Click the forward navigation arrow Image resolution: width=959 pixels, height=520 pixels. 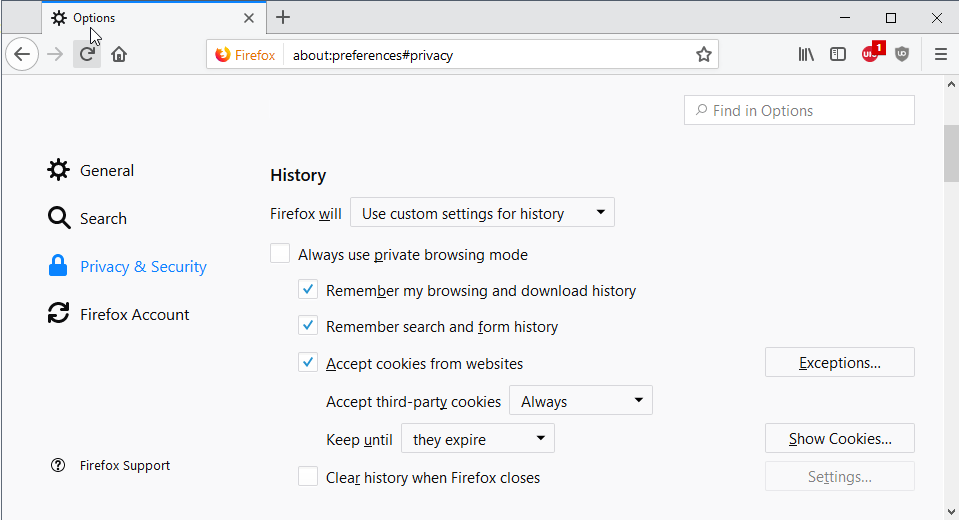(x=55, y=54)
